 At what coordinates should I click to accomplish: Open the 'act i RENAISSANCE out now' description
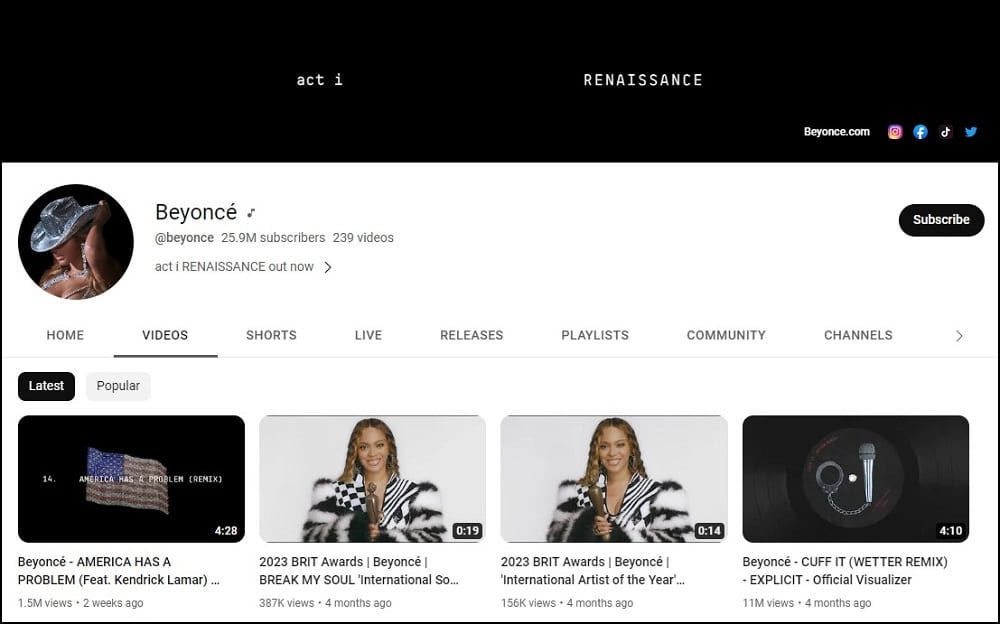pyautogui.click(x=234, y=267)
